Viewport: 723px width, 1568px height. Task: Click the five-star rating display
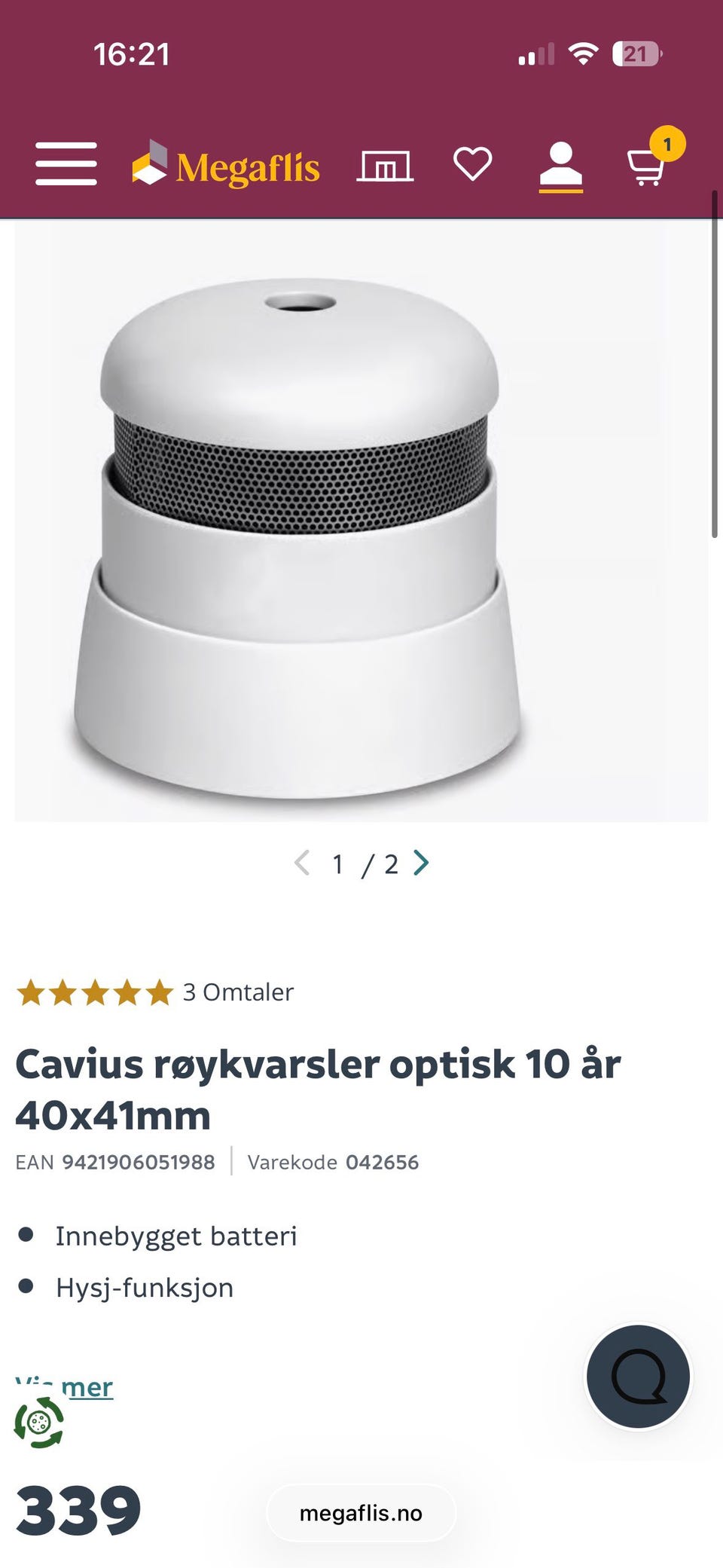(x=95, y=992)
